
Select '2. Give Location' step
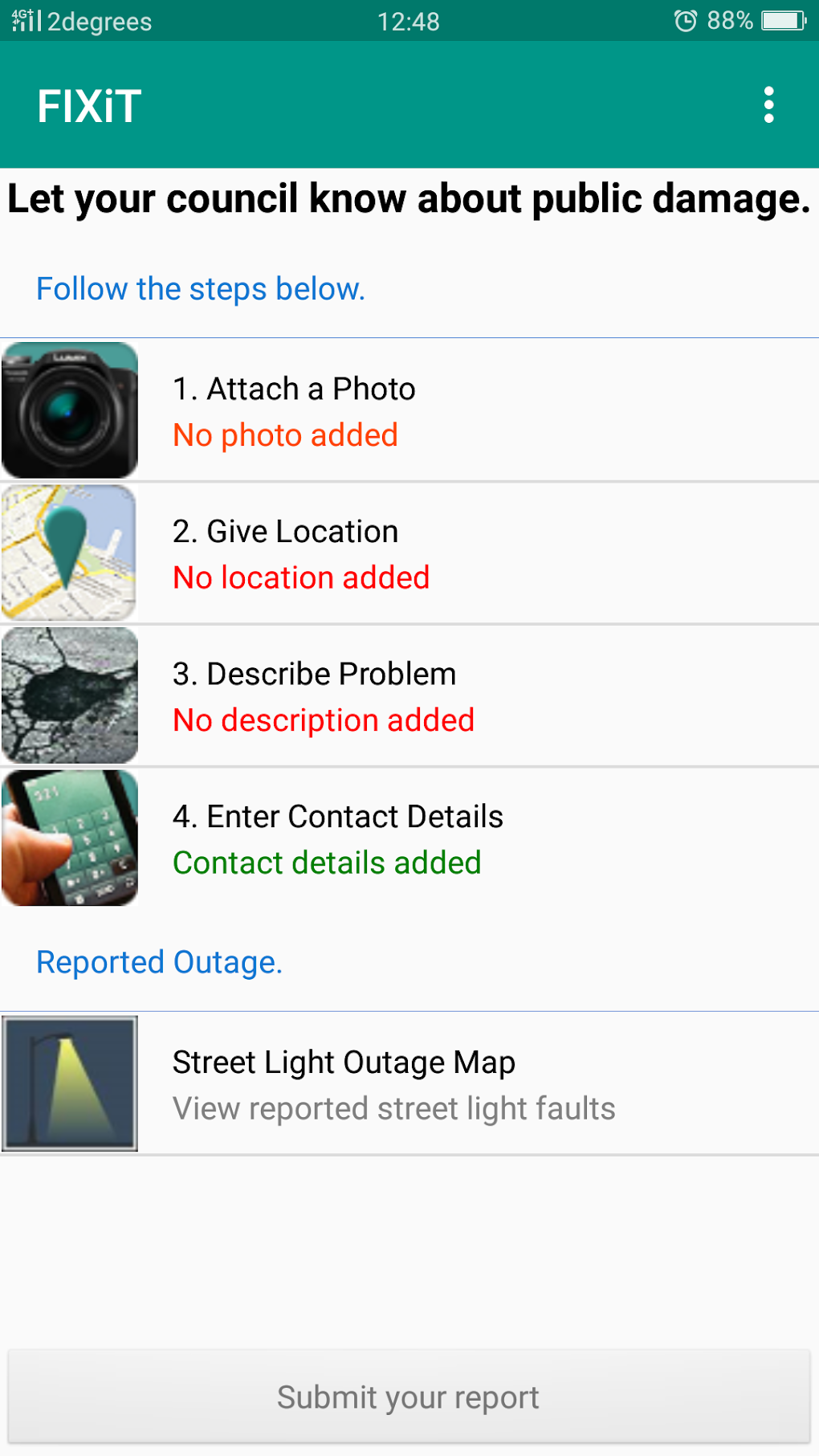pos(285,532)
